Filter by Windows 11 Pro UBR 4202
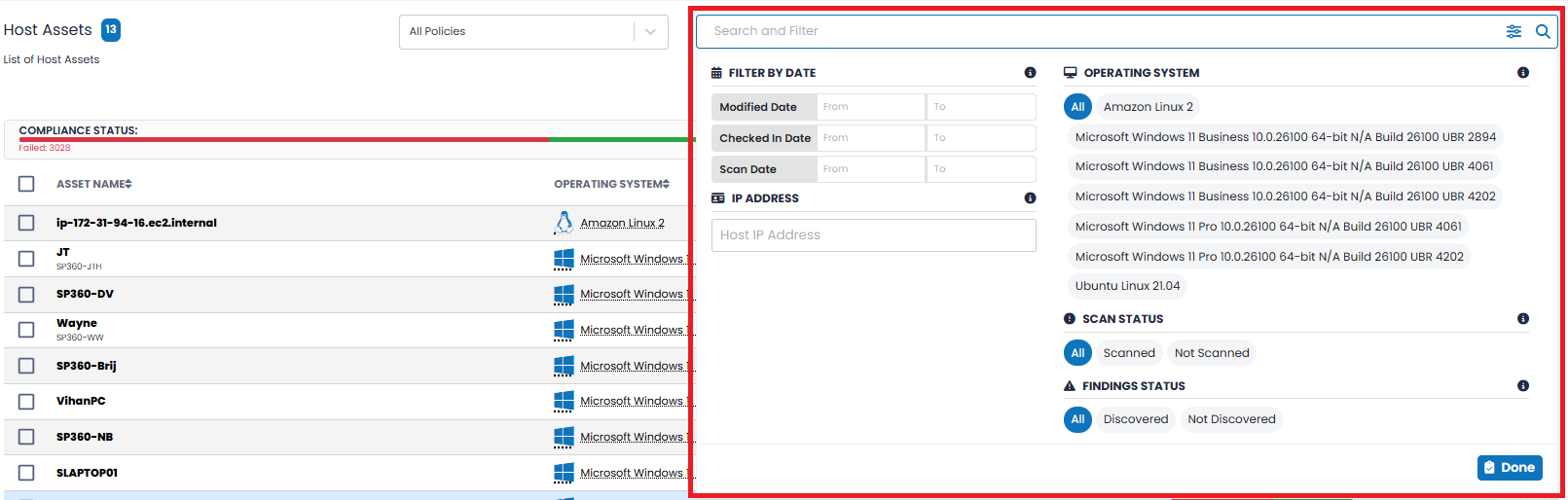 (1269, 257)
